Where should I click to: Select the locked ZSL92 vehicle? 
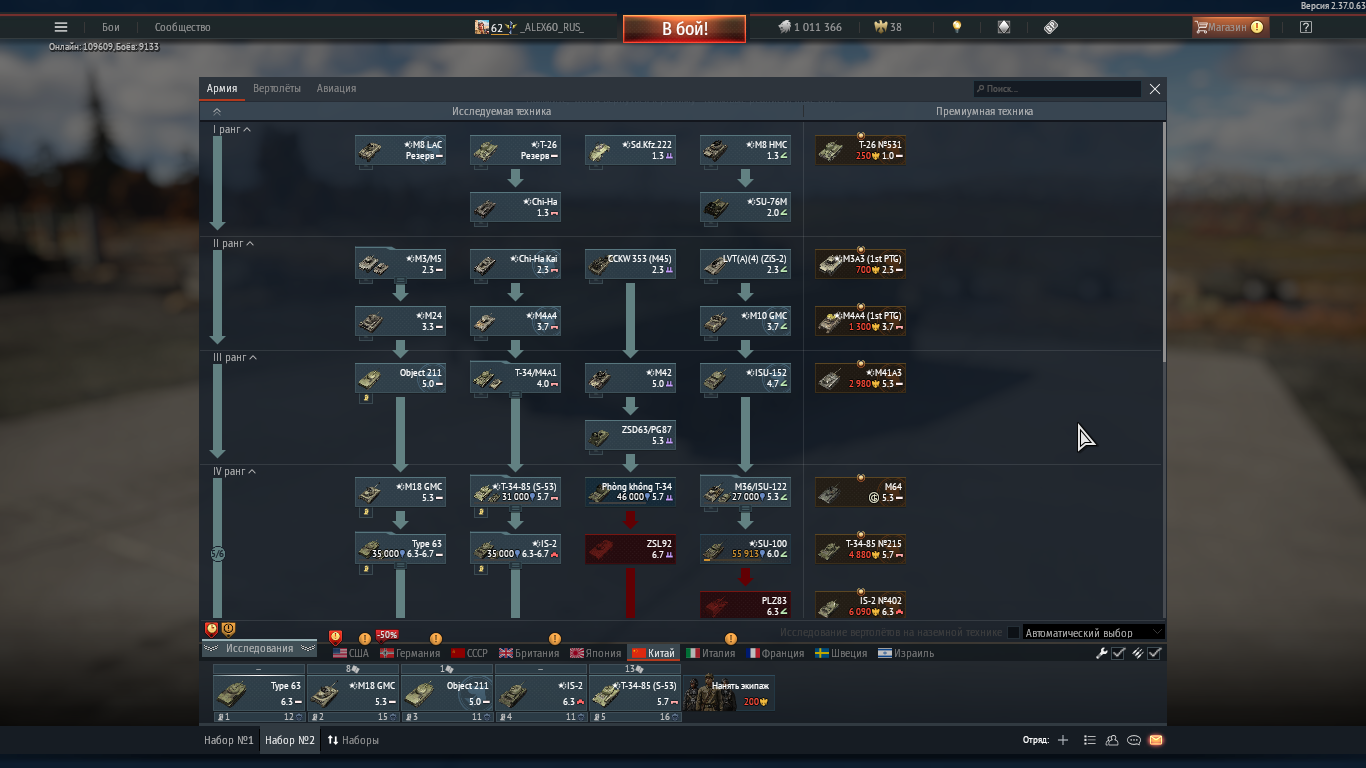coord(630,549)
